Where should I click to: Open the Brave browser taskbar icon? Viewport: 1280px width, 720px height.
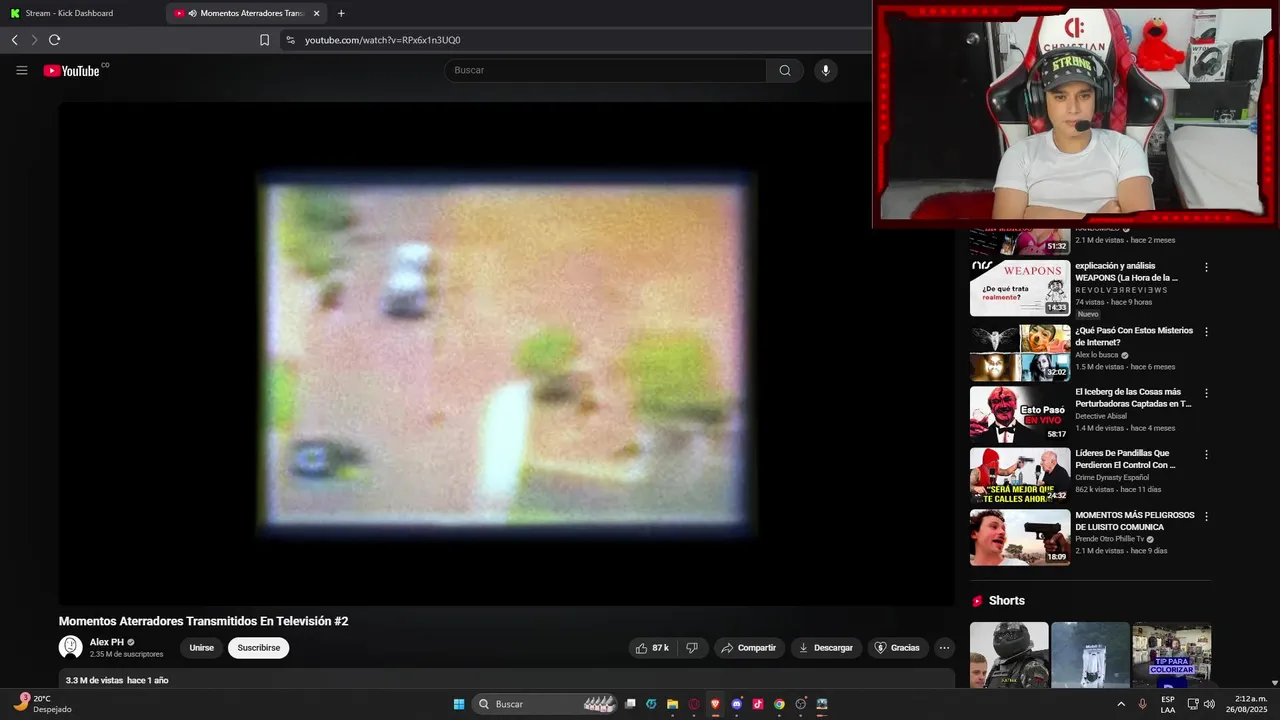[x=715, y=704]
